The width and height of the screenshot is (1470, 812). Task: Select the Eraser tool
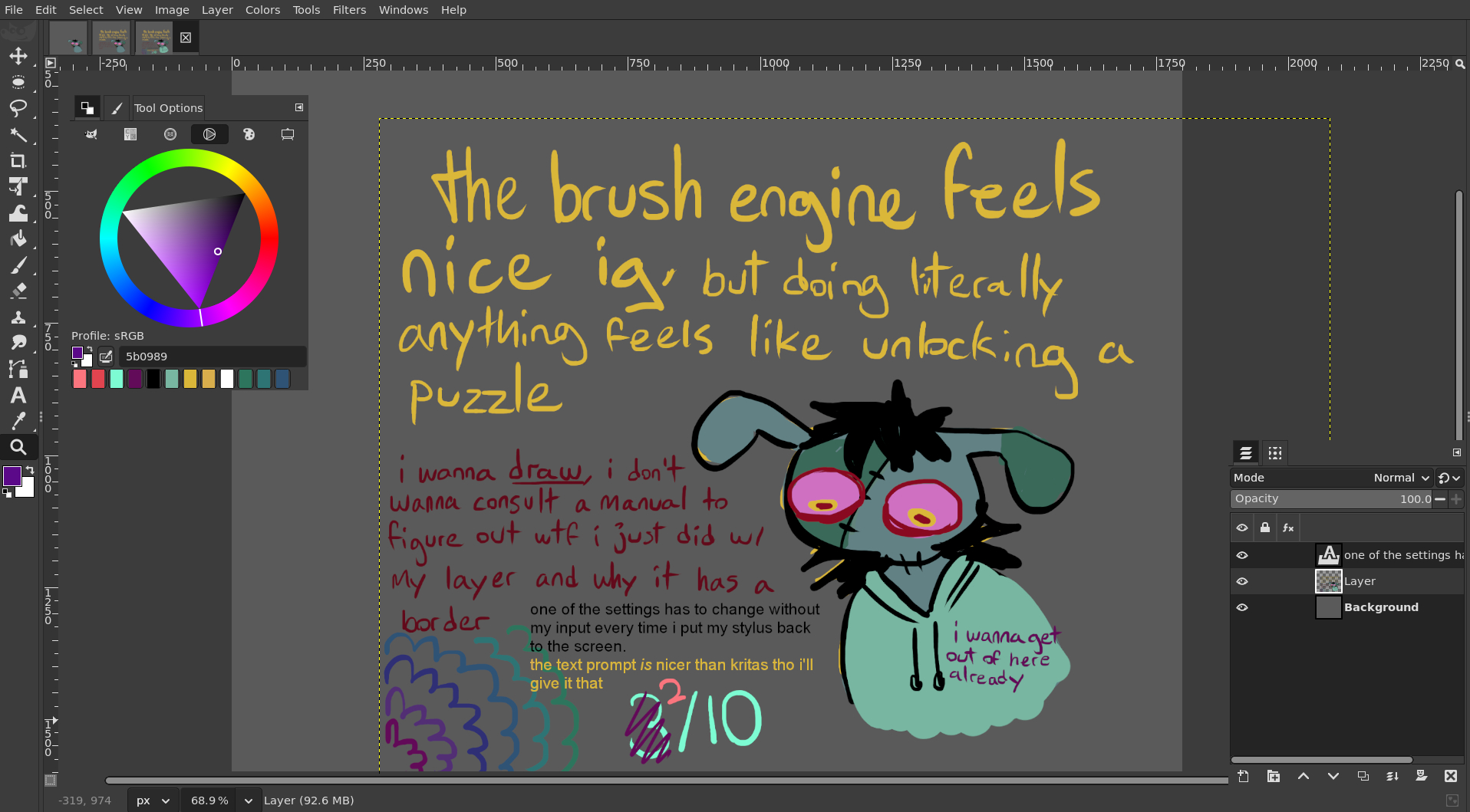(x=18, y=291)
